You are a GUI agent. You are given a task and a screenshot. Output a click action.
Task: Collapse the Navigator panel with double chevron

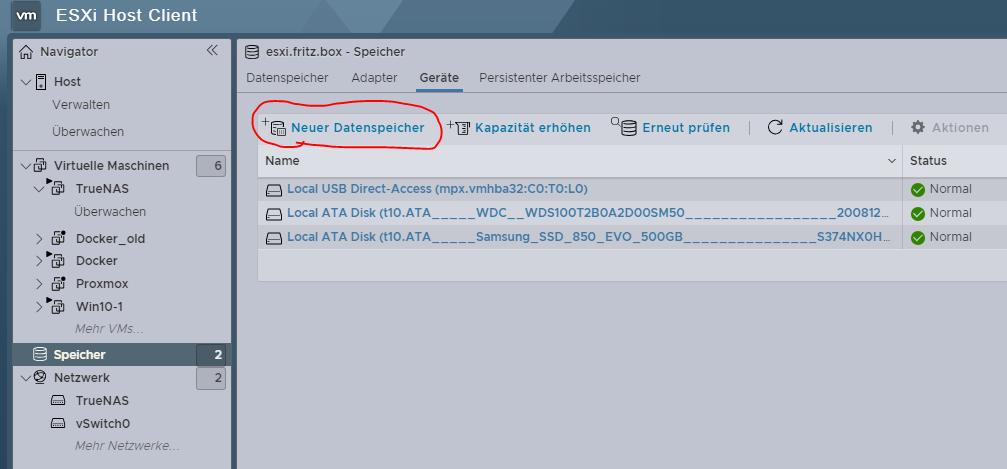coord(212,51)
